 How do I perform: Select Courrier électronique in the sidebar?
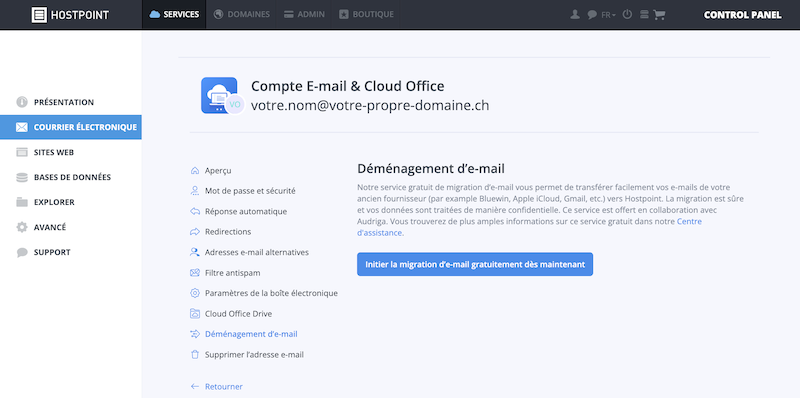coord(71,127)
